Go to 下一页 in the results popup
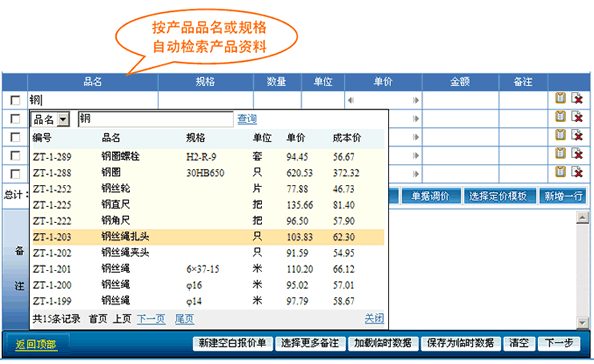The image size is (594, 364). point(151,319)
